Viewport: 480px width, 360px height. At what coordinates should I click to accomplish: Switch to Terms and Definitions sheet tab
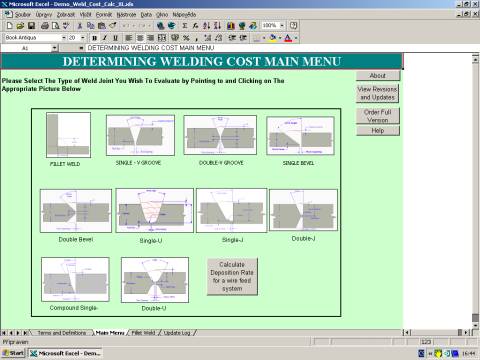pyautogui.click(x=62, y=333)
